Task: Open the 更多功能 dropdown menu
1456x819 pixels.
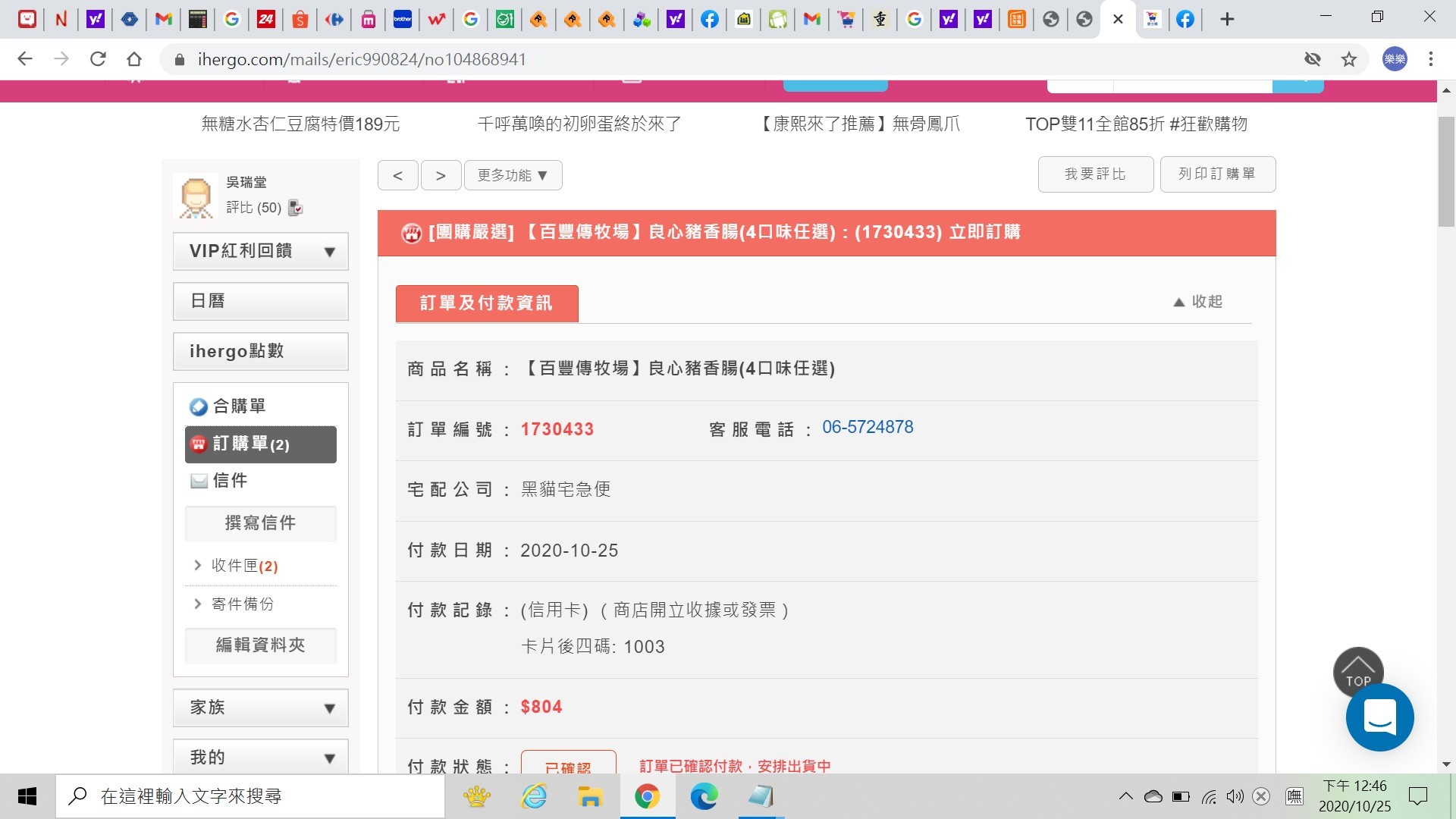Action: pos(513,175)
